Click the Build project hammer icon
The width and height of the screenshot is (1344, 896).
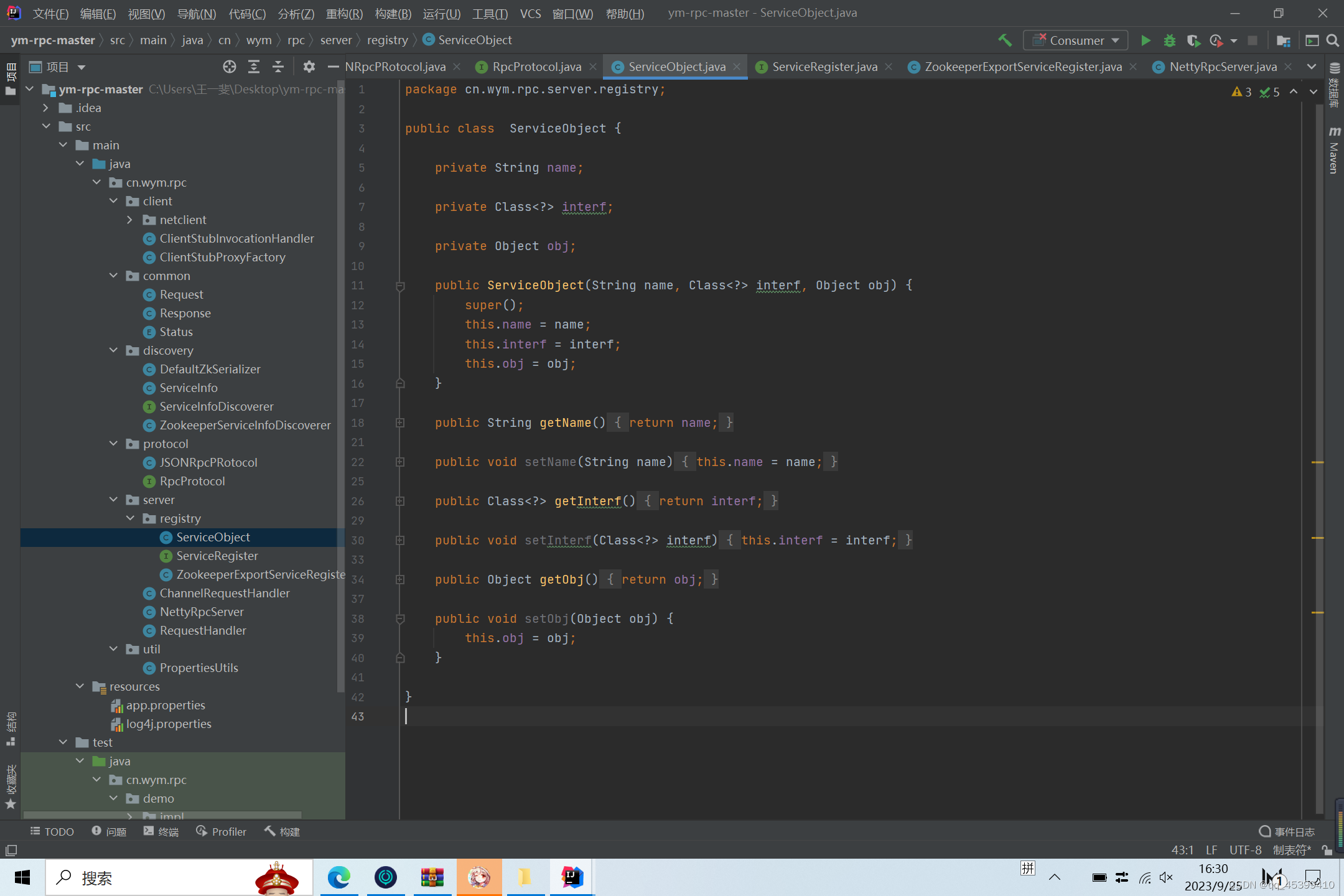coord(1004,40)
